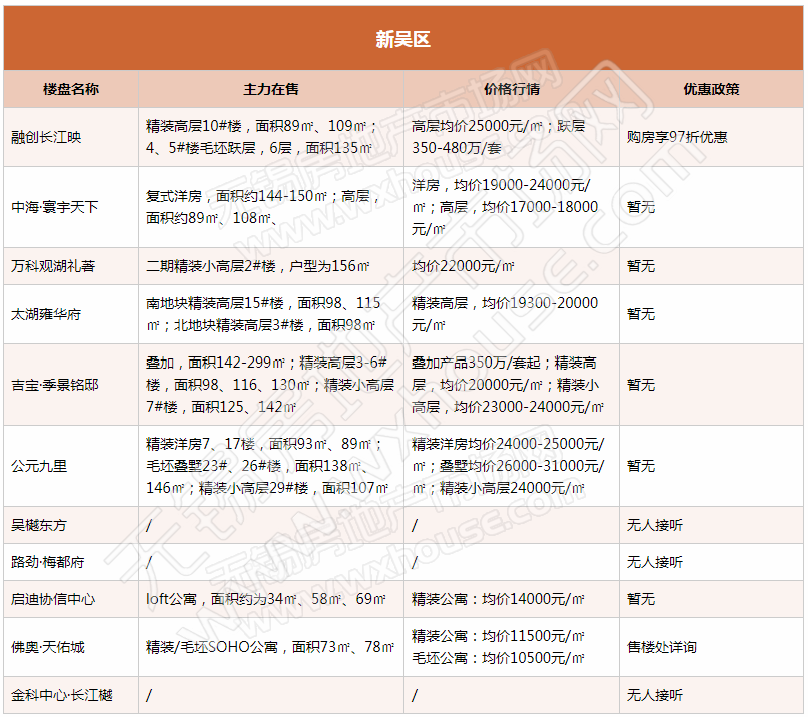Image resolution: width=808 pixels, height=717 pixels.
Task: Select the 楼盘名称 column header
Action: tap(71, 89)
